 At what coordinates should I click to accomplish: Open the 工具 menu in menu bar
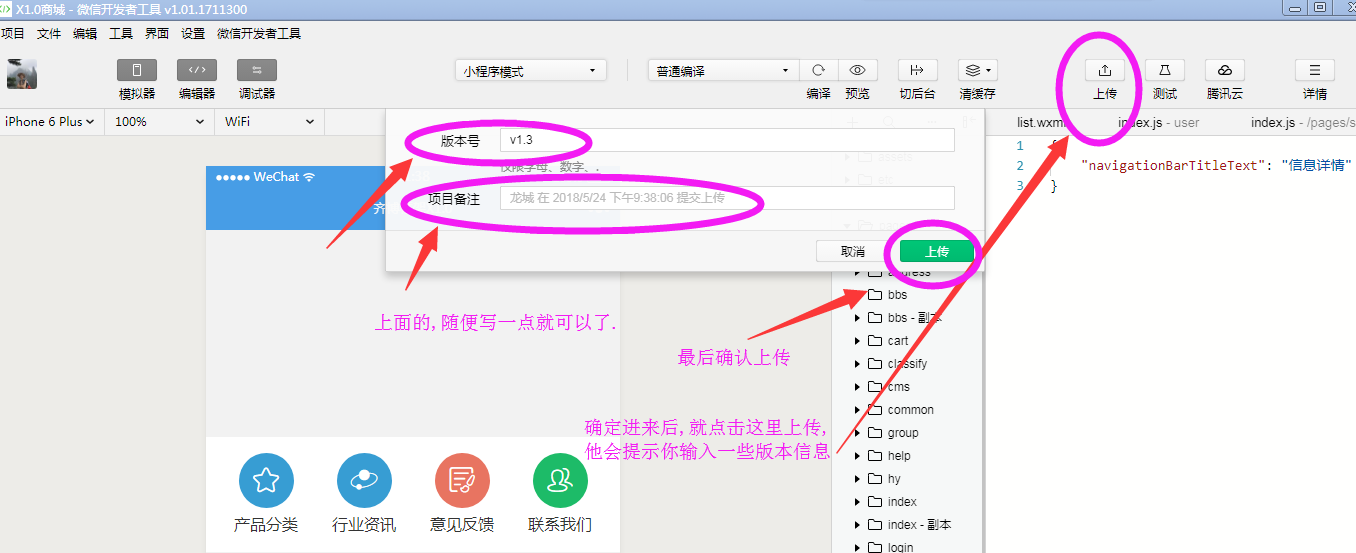(121, 33)
